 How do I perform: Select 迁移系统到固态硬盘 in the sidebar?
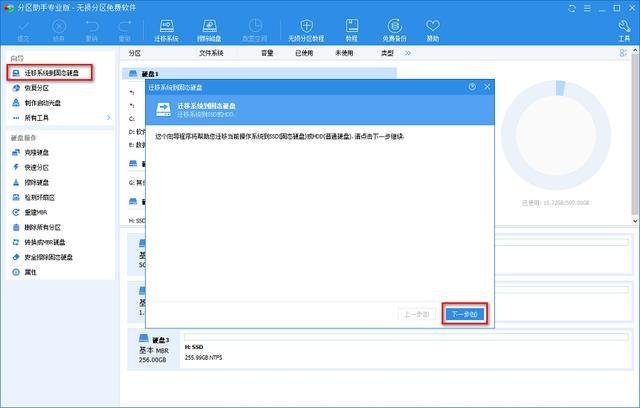(x=50, y=73)
